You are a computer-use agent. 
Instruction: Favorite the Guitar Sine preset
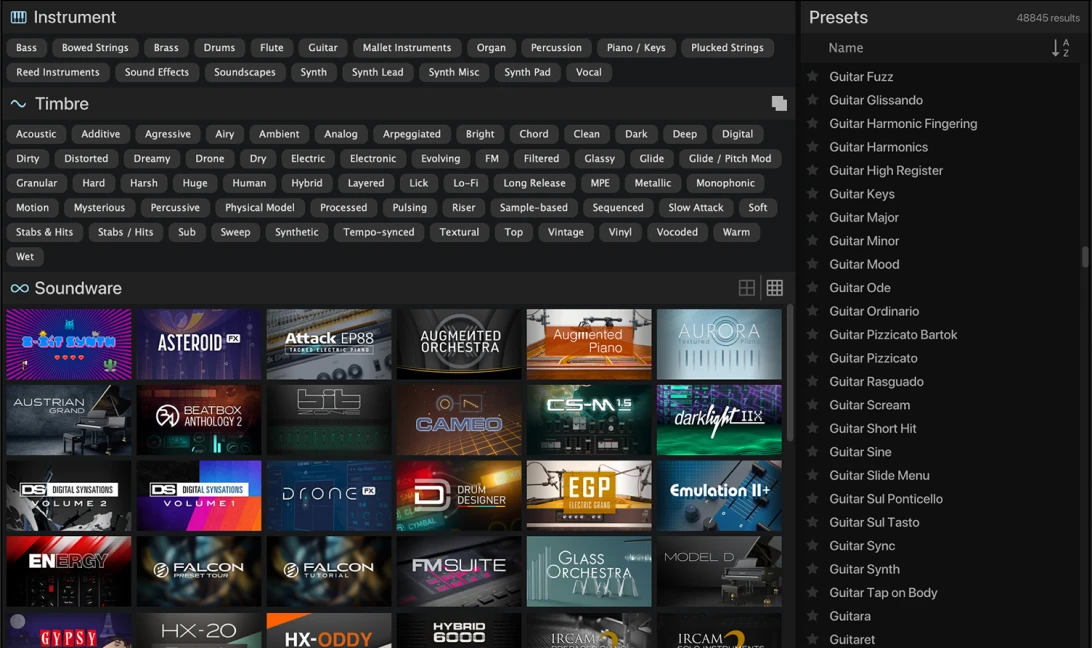(x=812, y=452)
